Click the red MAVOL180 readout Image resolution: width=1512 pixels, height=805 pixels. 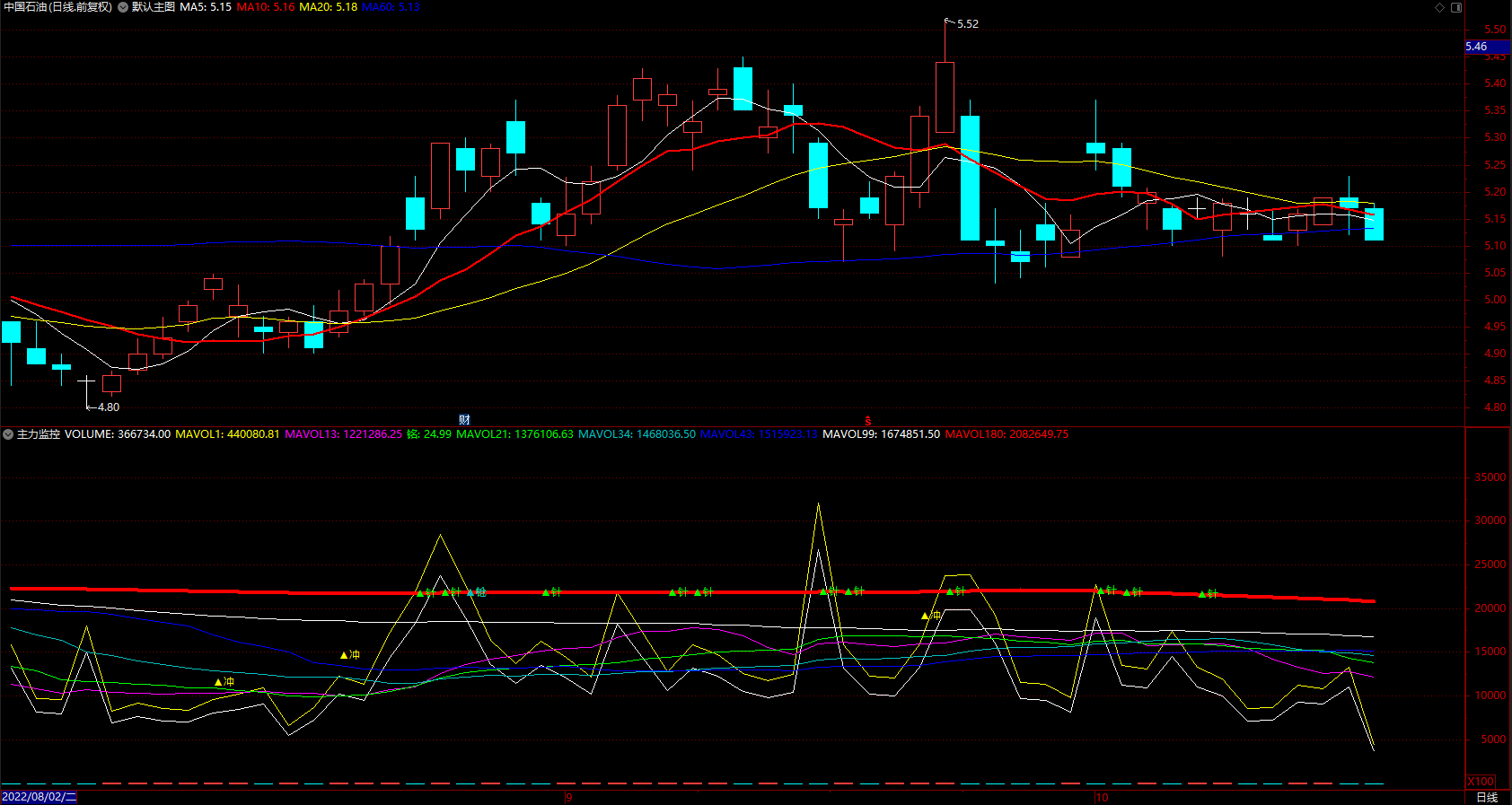click(1007, 434)
